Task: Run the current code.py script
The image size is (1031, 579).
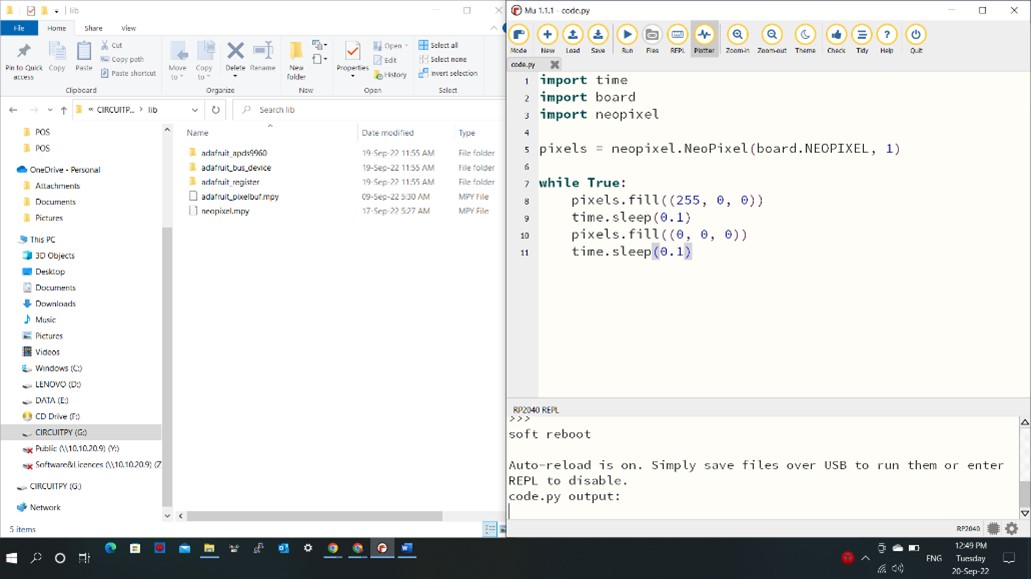Action: pyautogui.click(x=627, y=36)
